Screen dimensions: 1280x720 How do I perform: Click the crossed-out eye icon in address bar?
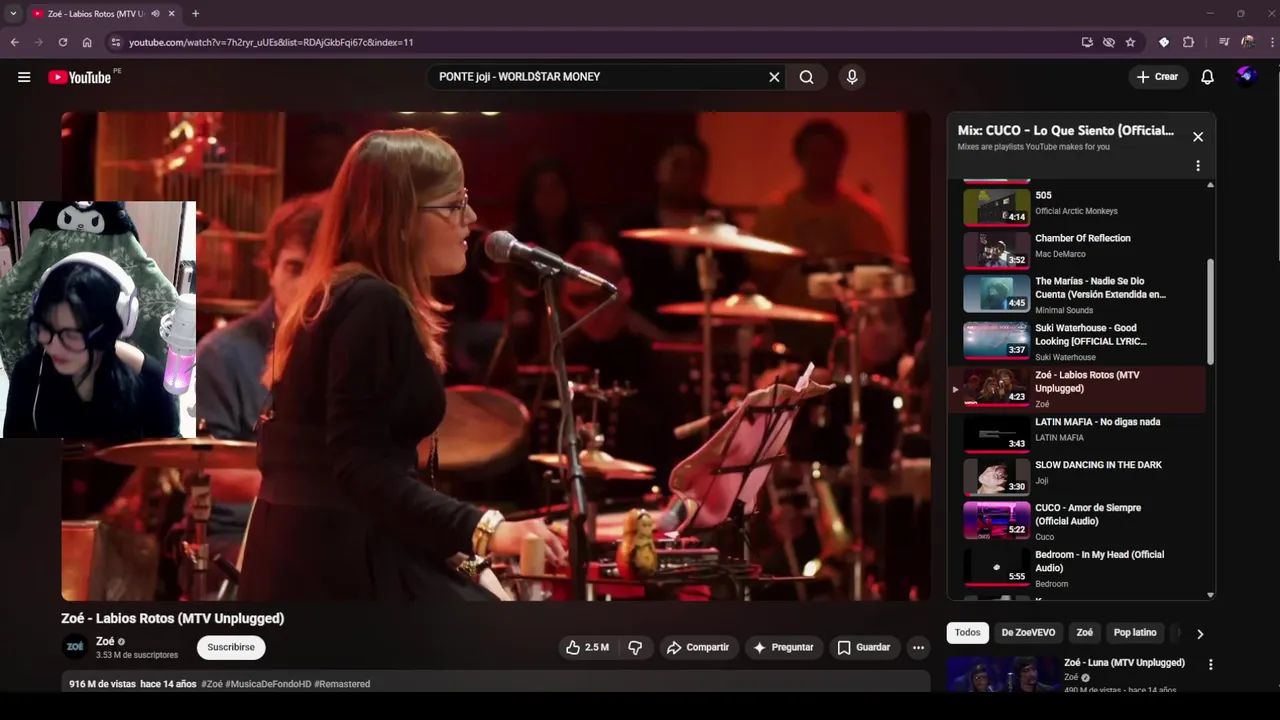tap(1109, 42)
